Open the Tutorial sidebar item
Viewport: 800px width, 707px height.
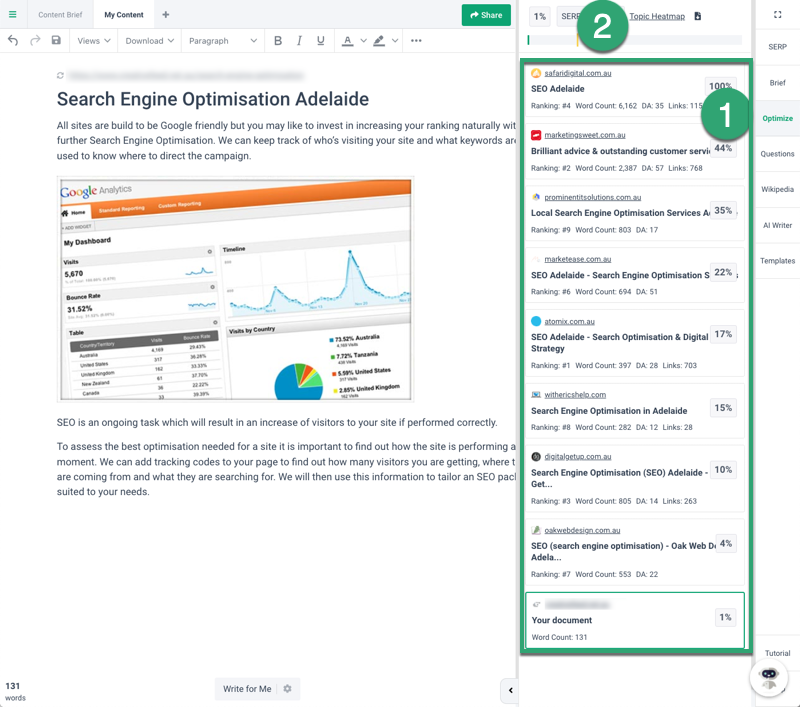[x=778, y=653]
